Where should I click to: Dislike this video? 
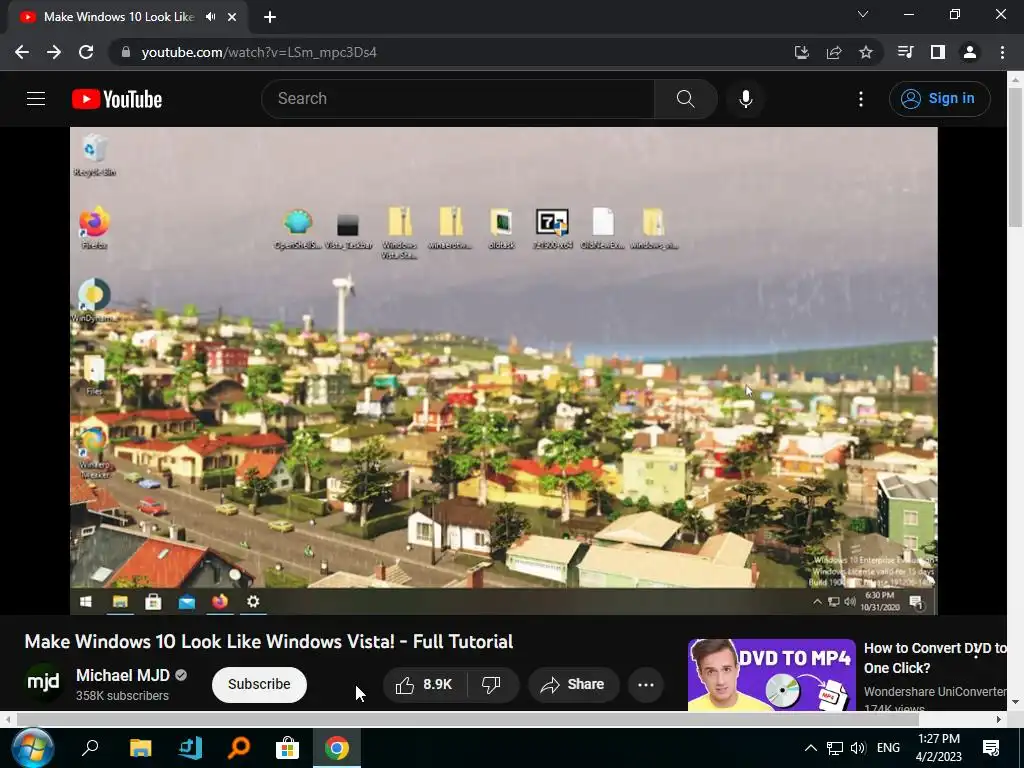(x=492, y=684)
